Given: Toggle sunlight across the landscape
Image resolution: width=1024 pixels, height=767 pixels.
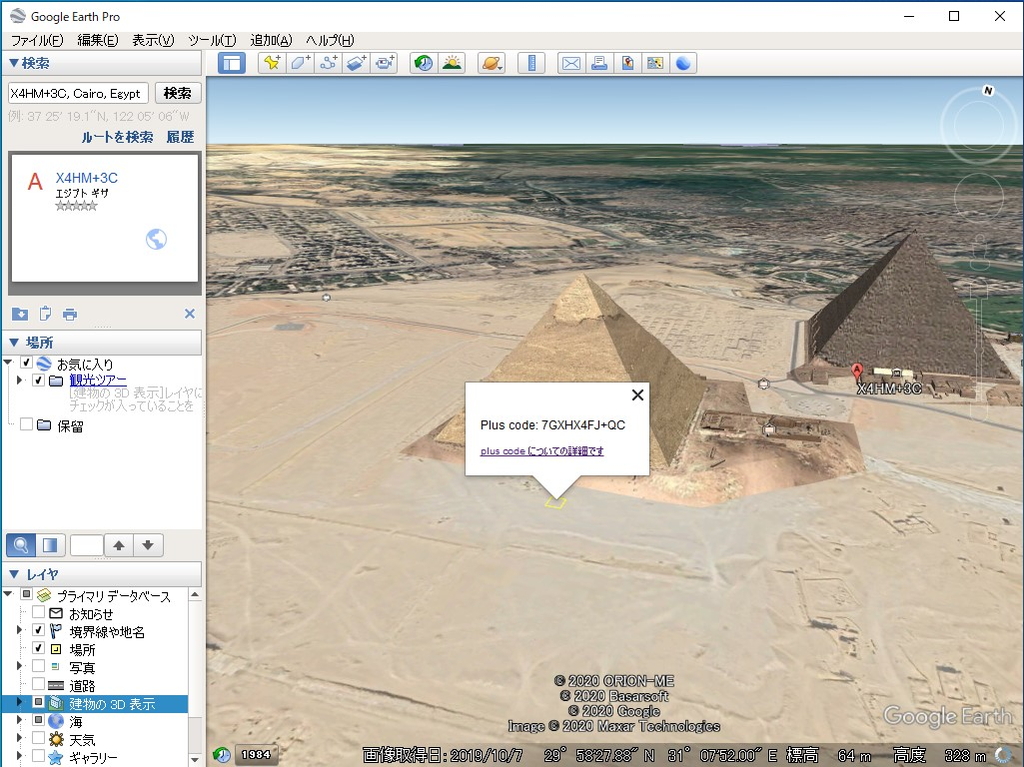Looking at the screenshot, I should 452,63.
